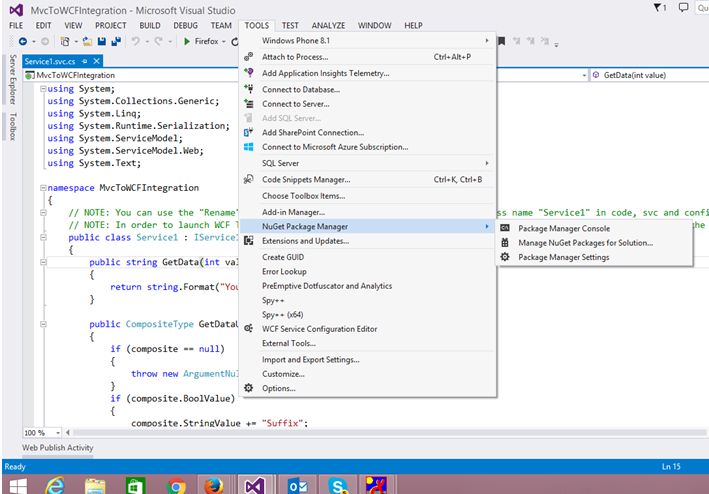Choose Connect to Database menu entry

(x=301, y=89)
